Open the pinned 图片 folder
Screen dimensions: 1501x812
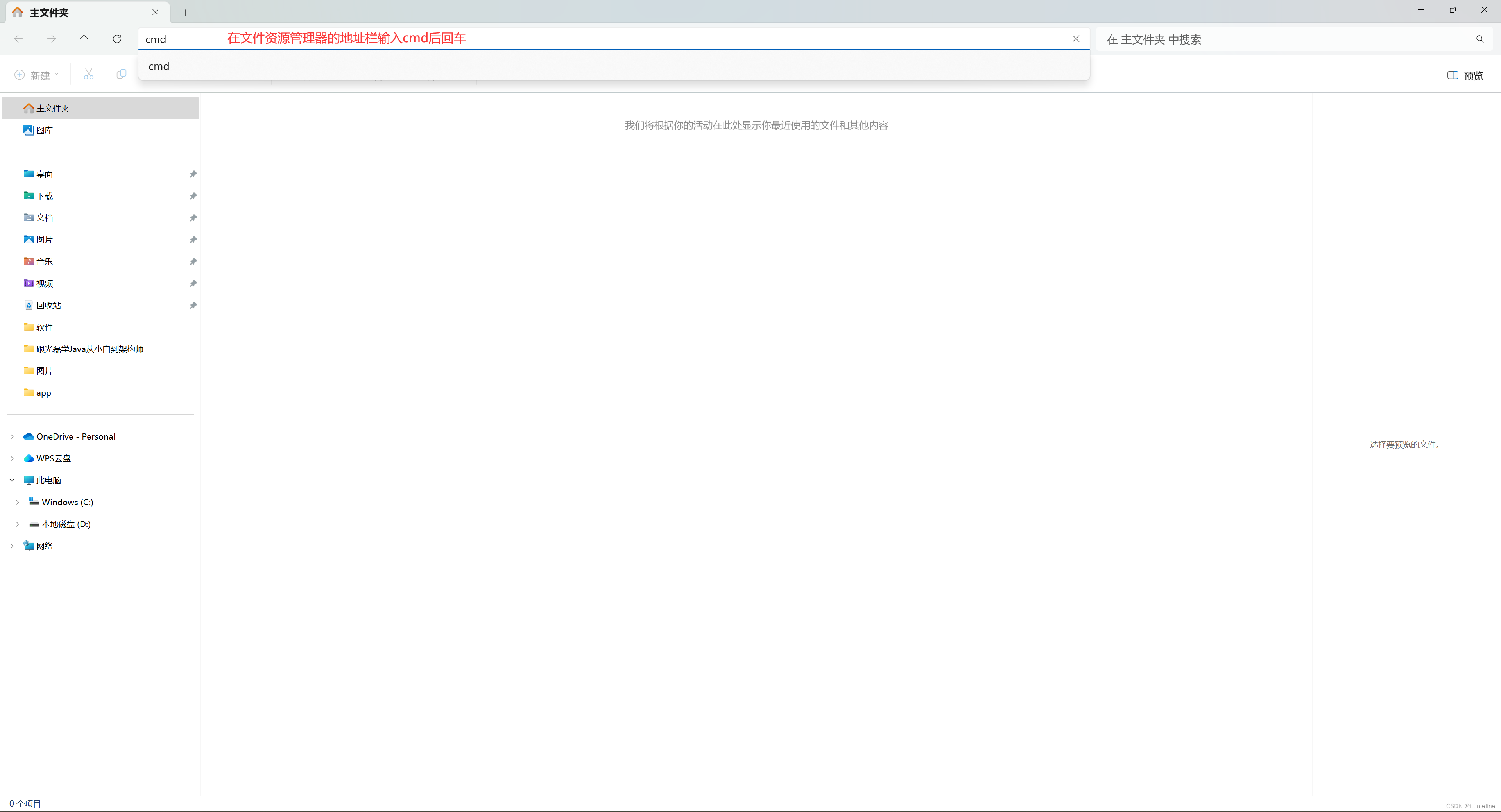(100, 240)
